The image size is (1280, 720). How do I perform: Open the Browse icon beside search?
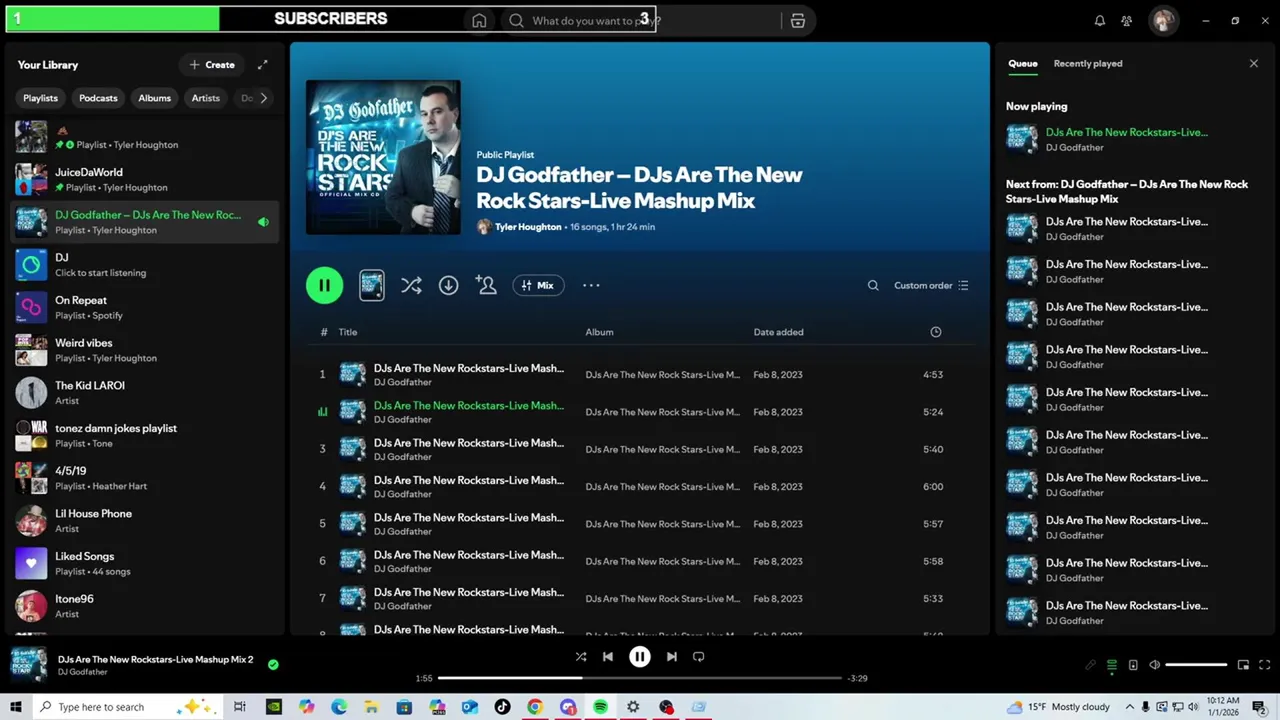tap(798, 21)
